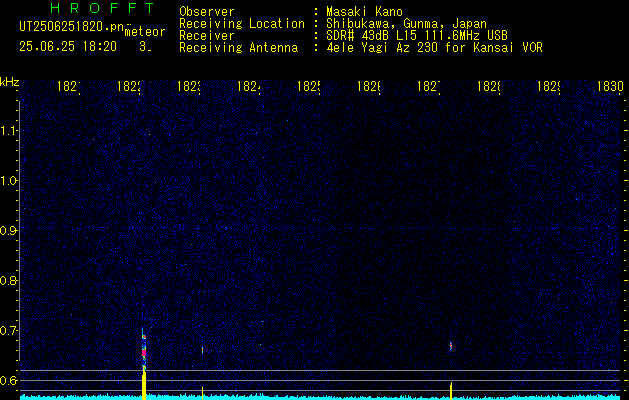Click the 1830 time axis label

pyautogui.click(x=610, y=86)
